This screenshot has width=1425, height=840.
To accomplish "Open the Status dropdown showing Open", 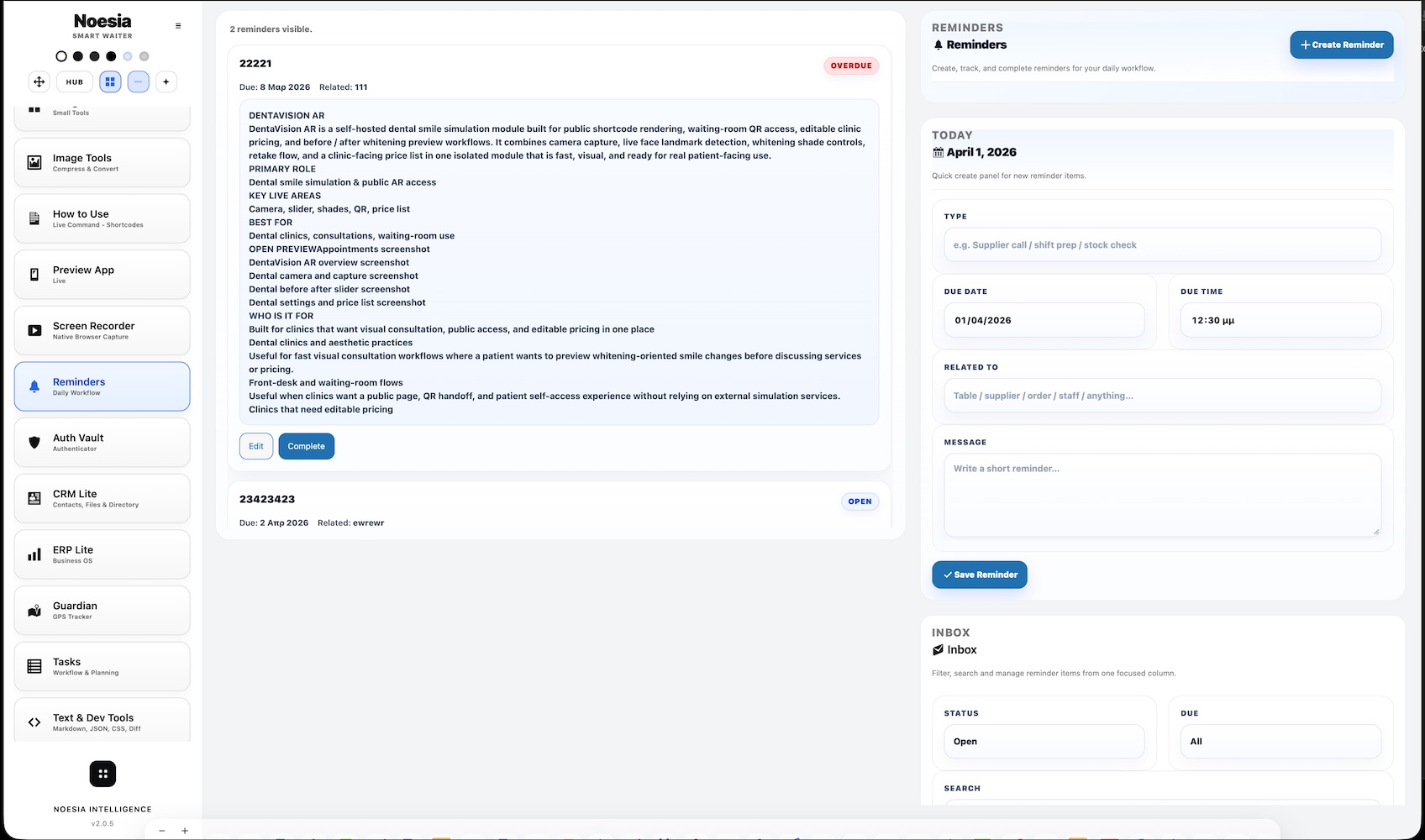I will [1044, 742].
